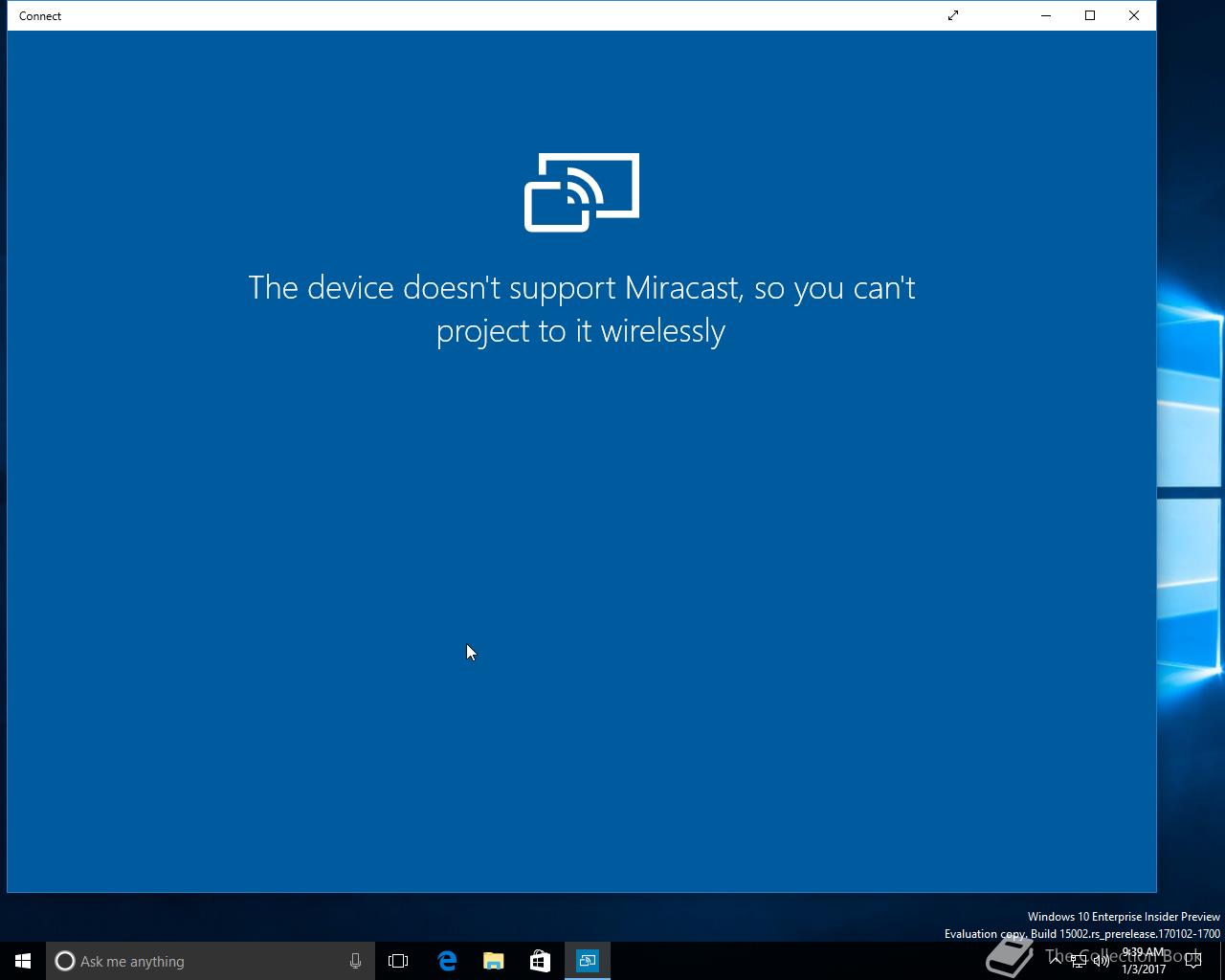The image size is (1225, 980).
Task: Minimize the Connect window
Action: tap(1046, 15)
